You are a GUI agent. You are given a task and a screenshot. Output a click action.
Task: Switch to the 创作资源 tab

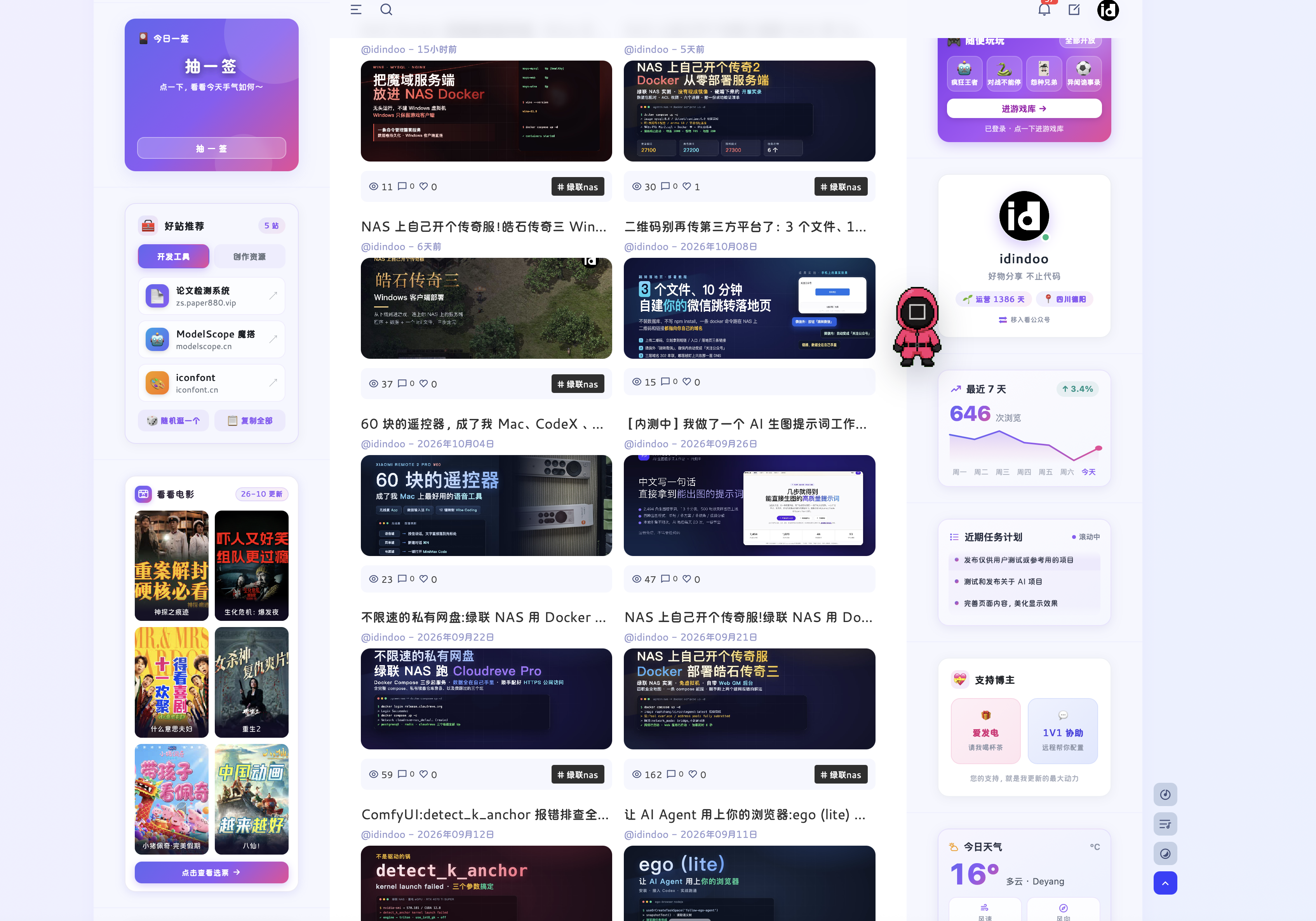click(x=249, y=257)
